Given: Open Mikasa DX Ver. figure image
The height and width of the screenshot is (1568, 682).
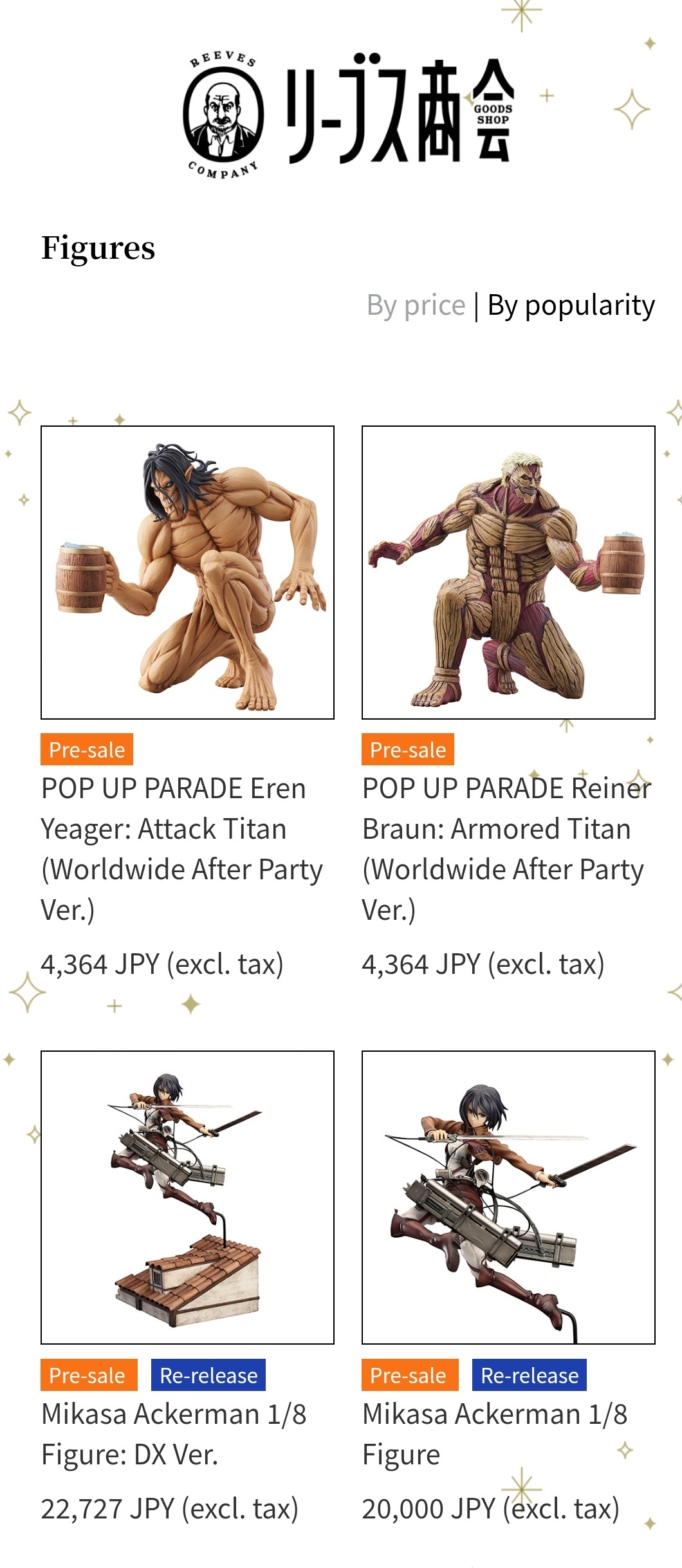Looking at the screenshot, I should click(187, 1198).
